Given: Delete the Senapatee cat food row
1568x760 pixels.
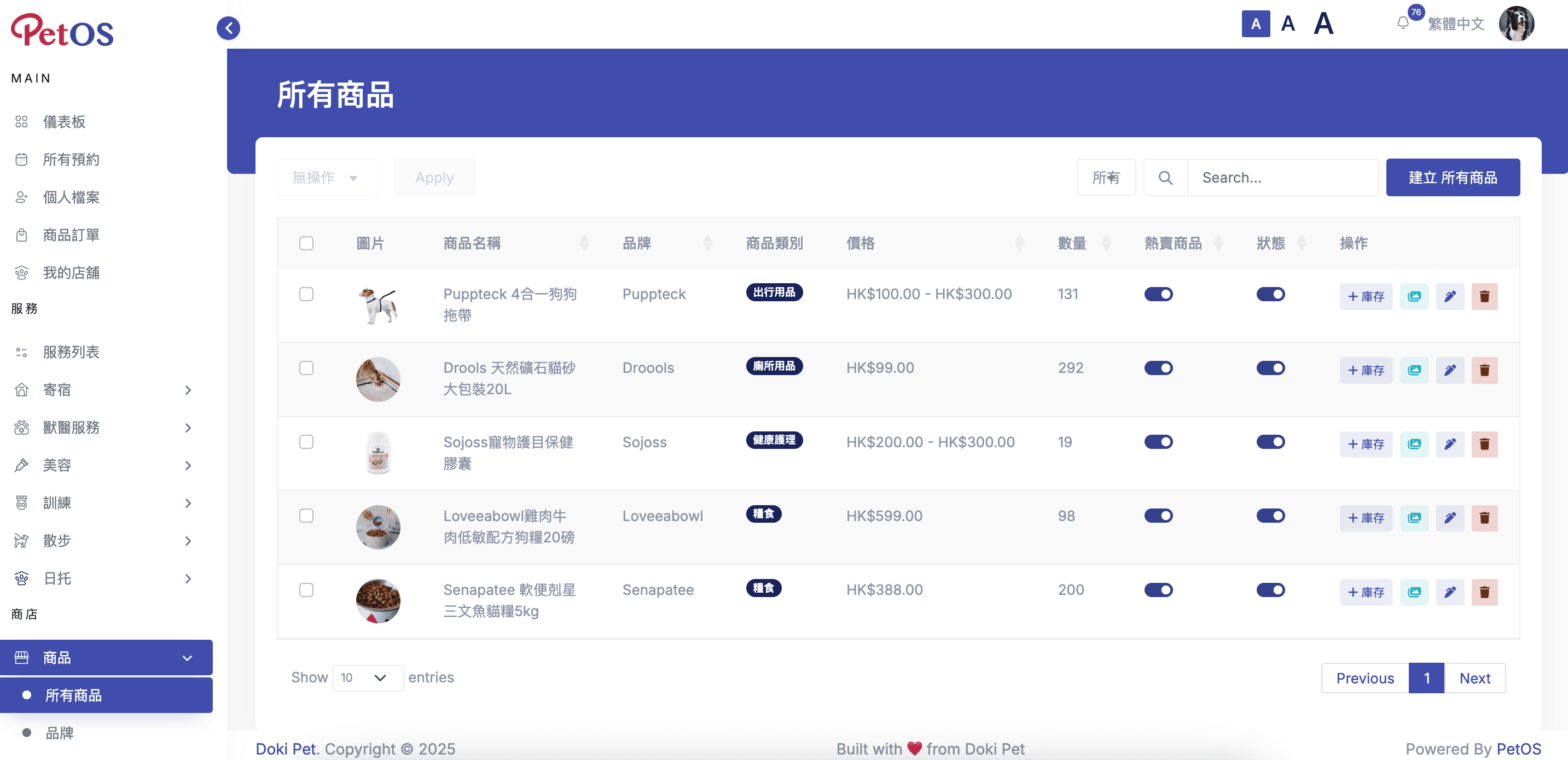Looking at the screenshot, I should click(1484, 592).
